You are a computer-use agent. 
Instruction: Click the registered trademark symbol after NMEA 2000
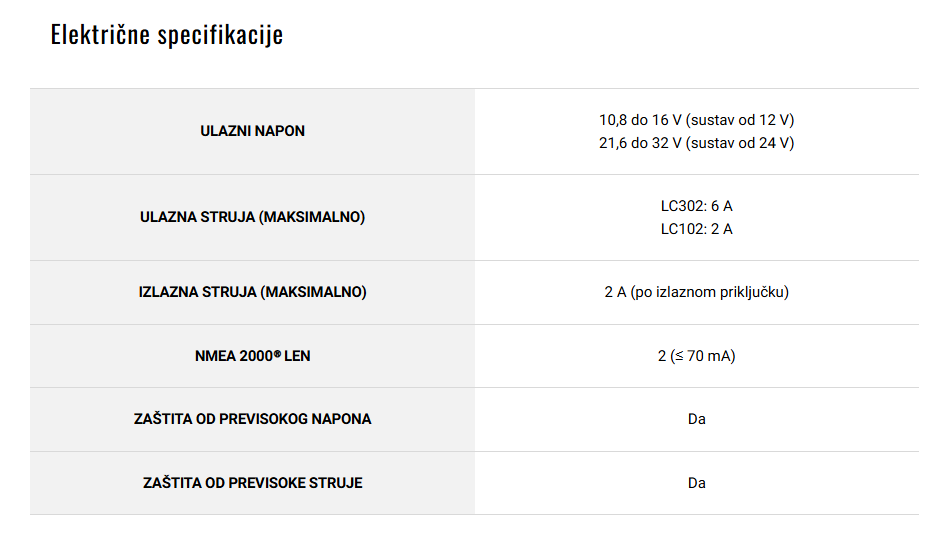click(x=277, y=354)
